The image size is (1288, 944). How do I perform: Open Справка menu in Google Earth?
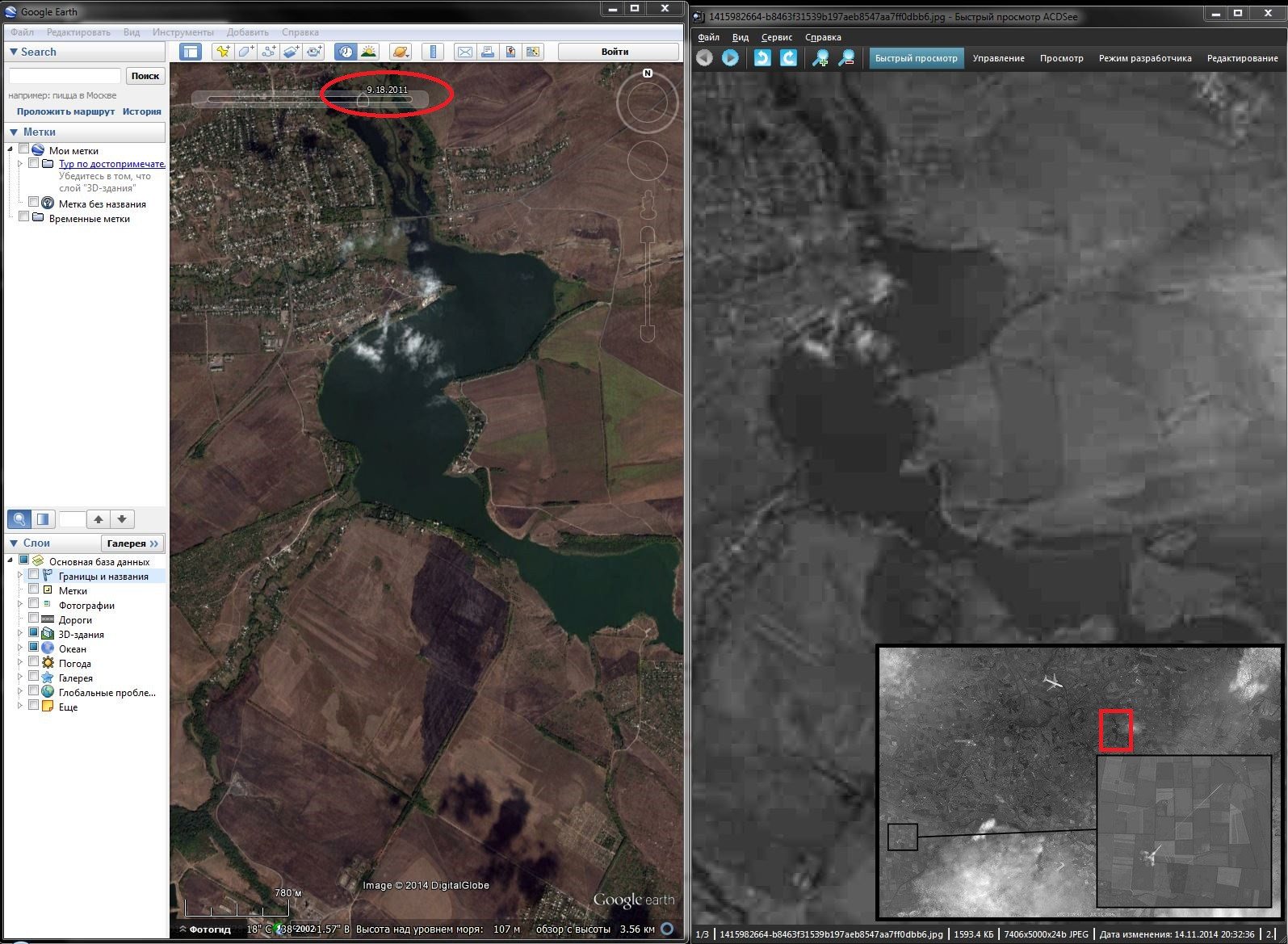[300, 32]
